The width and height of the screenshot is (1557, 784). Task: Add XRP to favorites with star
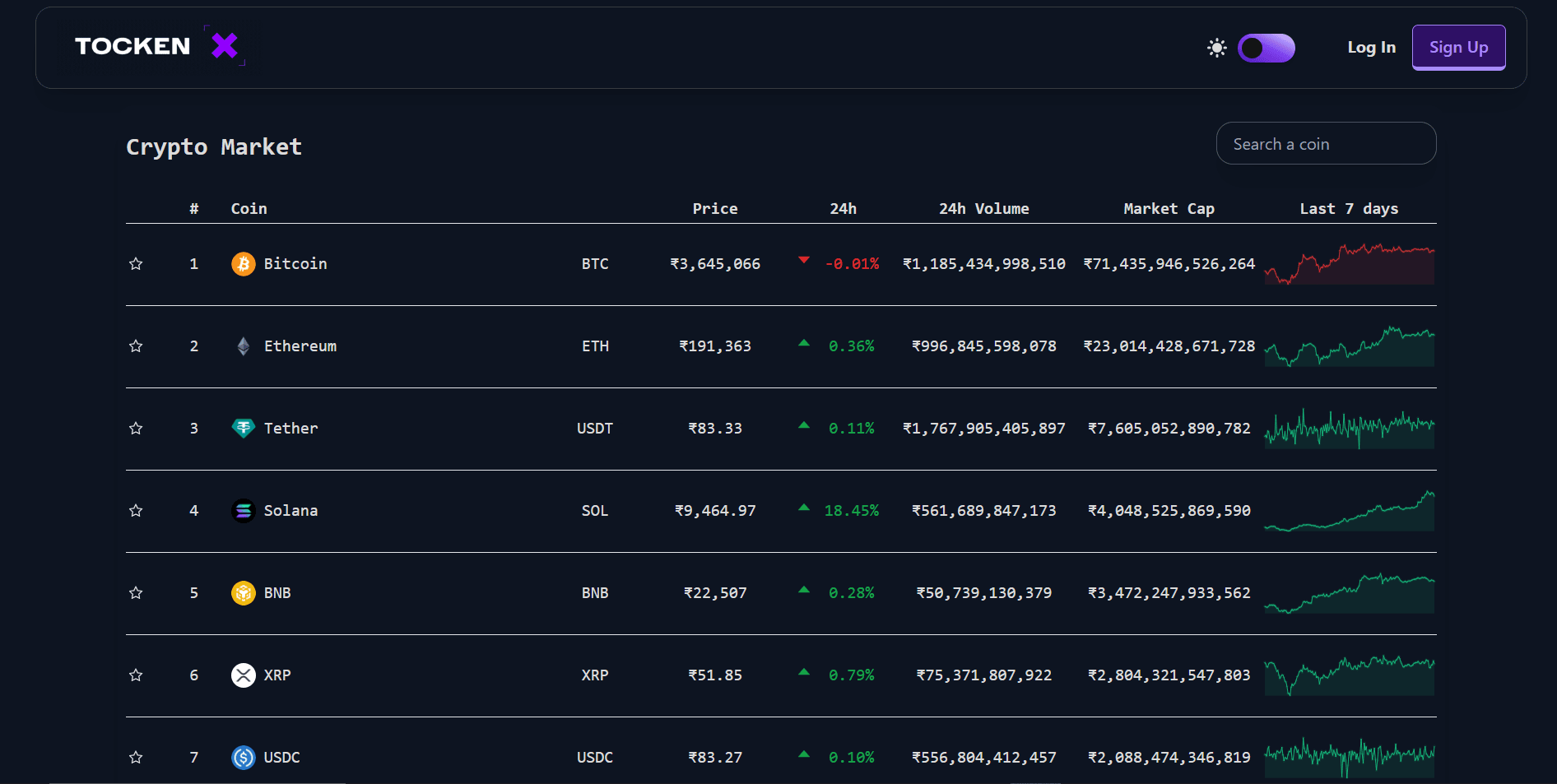coord(136,675)
